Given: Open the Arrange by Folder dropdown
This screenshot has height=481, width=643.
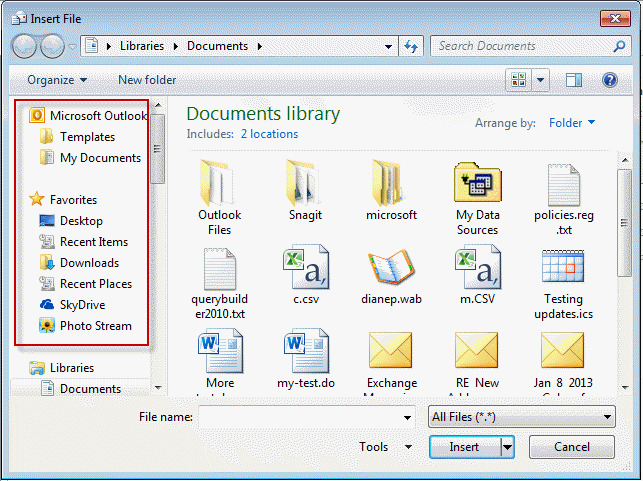Looking at the screenshot, I should [x=572, y=123].
